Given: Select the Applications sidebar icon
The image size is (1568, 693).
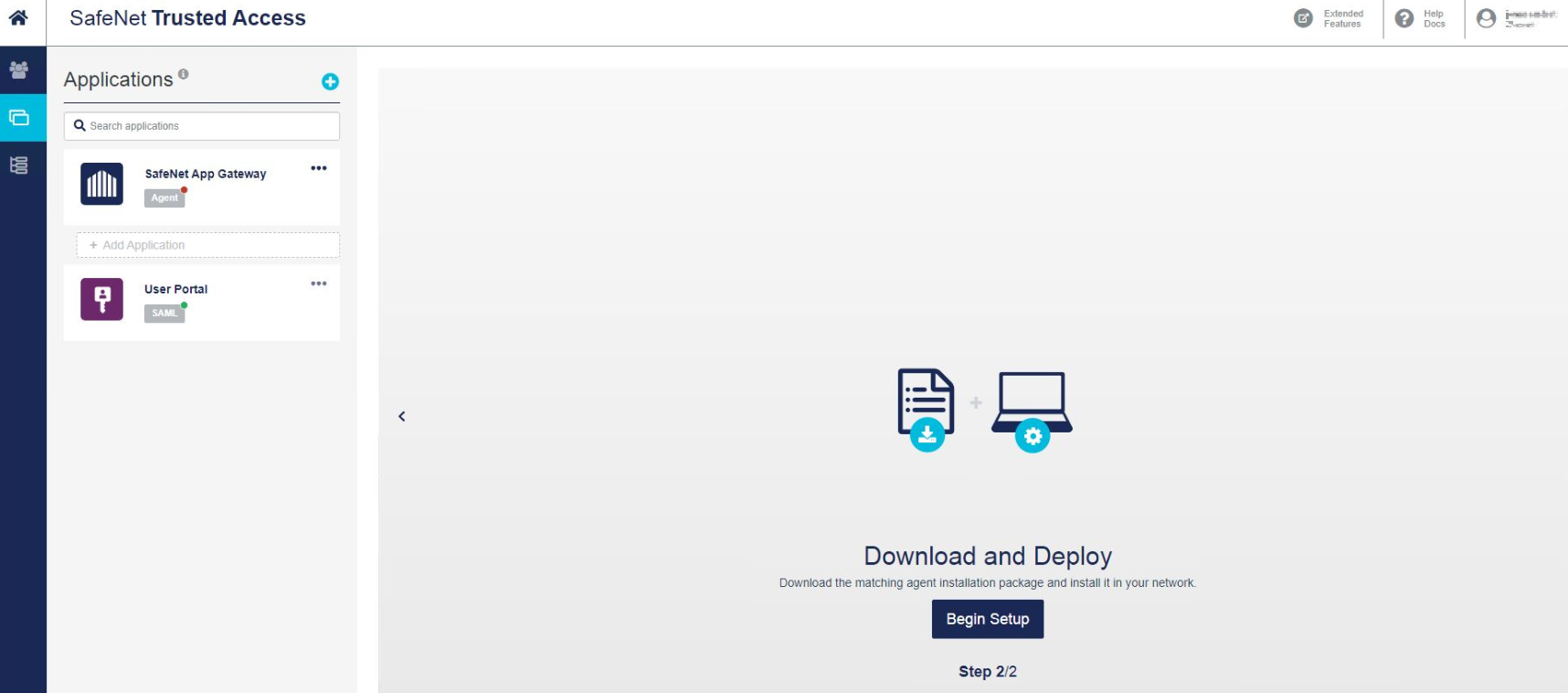Looking at the screenshot, I should click(19, 117).
